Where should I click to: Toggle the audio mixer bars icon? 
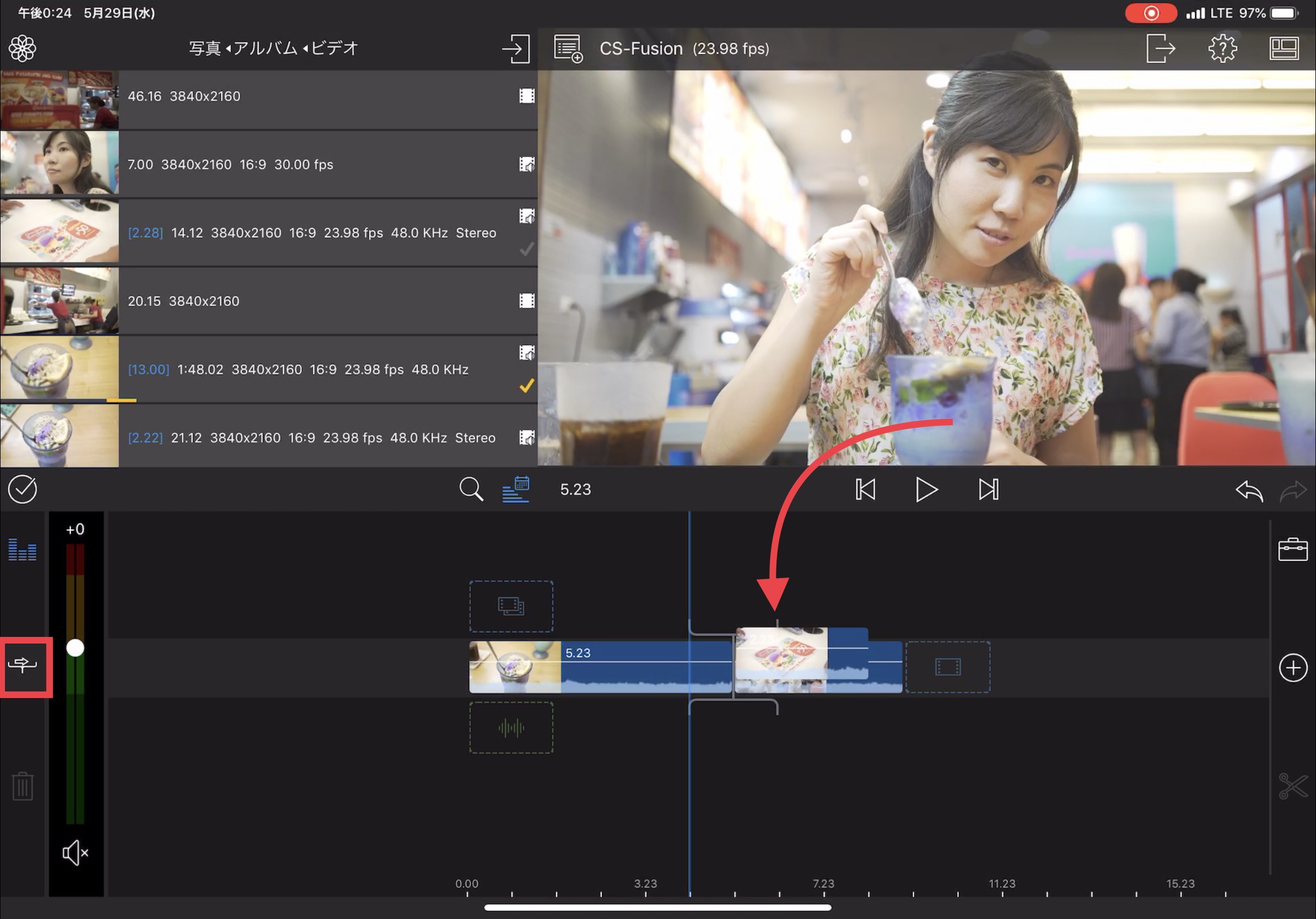point(23,550)
